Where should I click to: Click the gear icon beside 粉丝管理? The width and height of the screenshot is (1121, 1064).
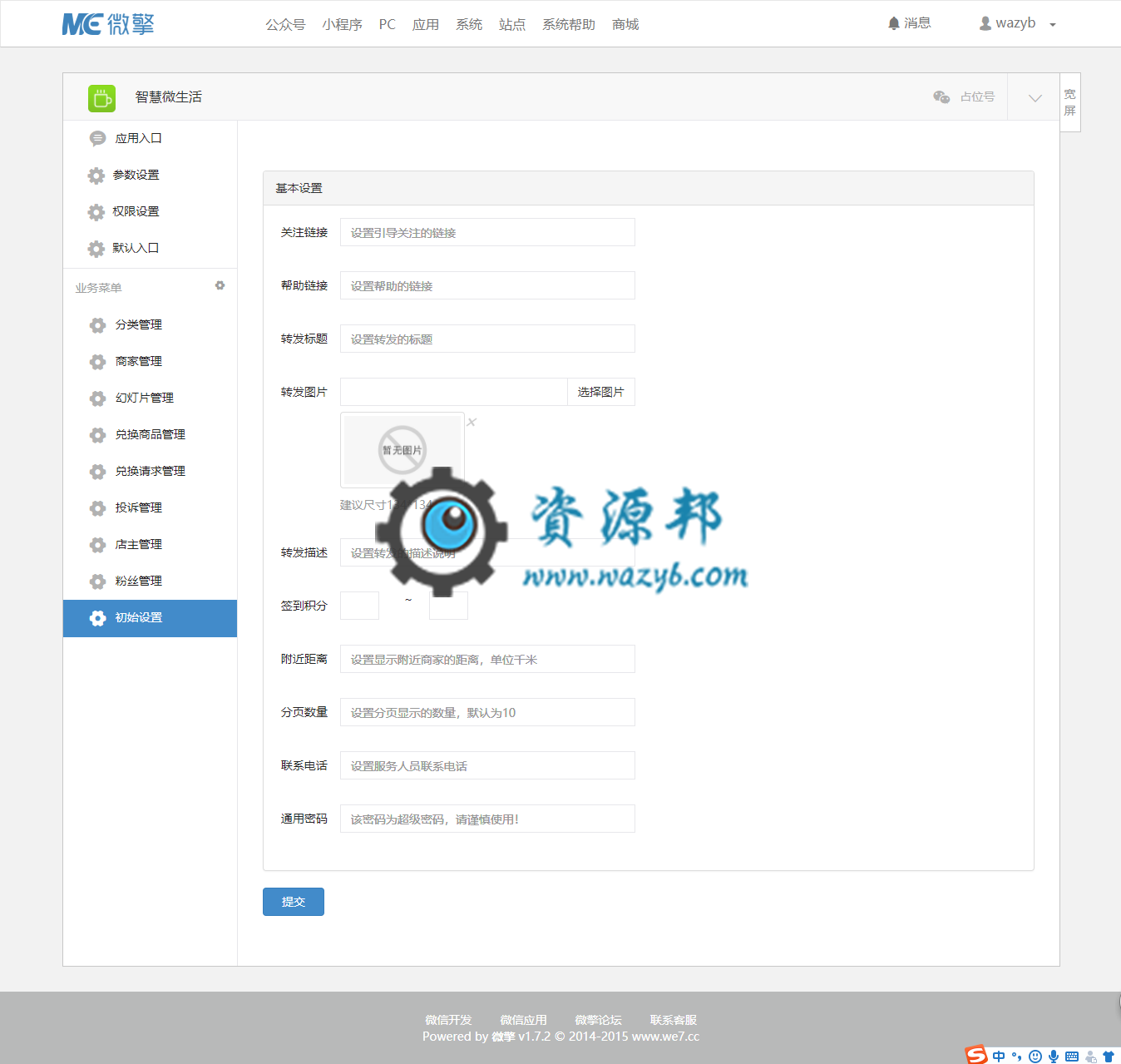(97, 581)
